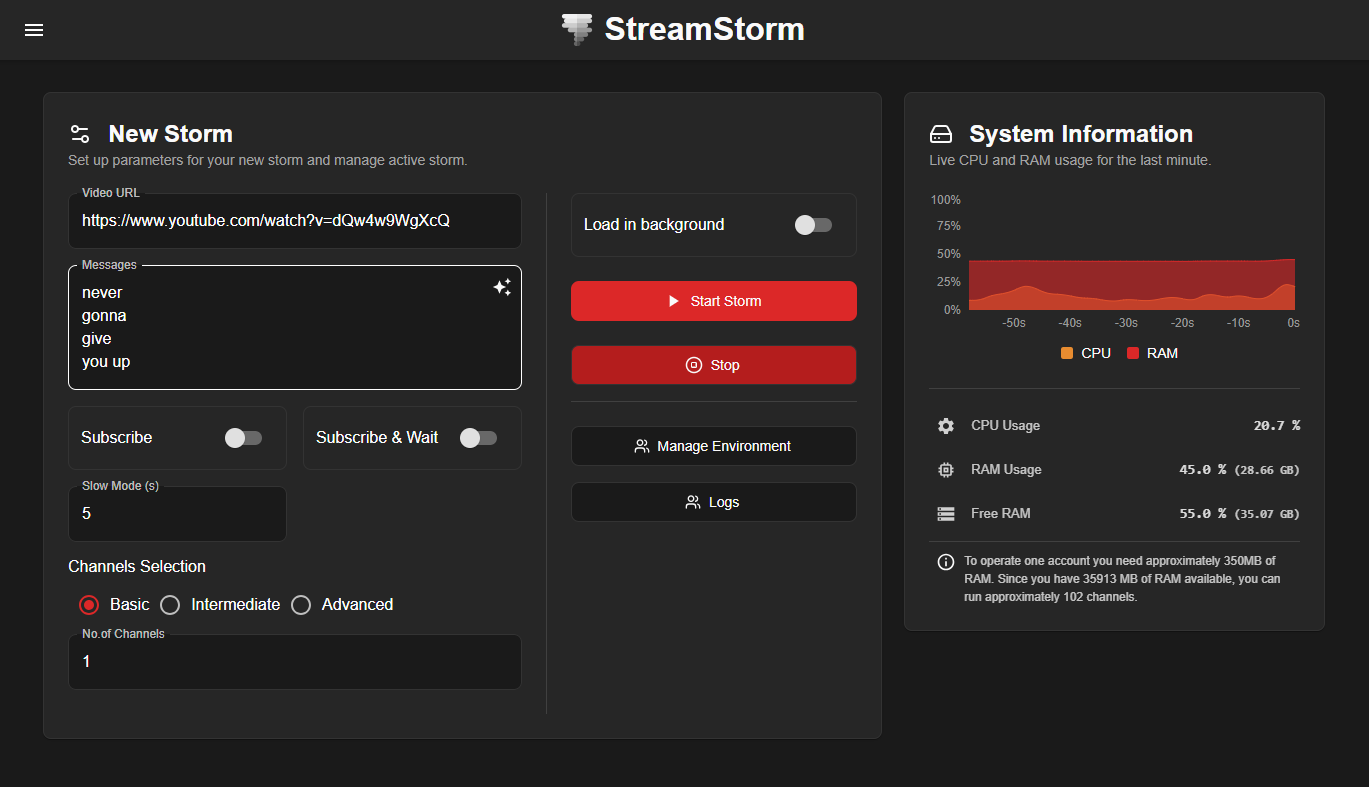
Task: Turn on the Subscribe switch
Action: 243,437
